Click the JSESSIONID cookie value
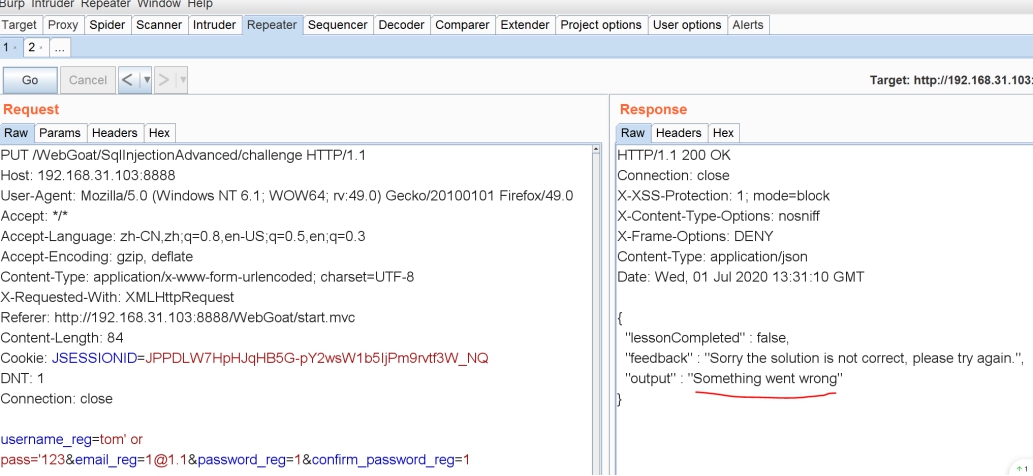This screenshot has height=476, width=1033. click(317, 359)
